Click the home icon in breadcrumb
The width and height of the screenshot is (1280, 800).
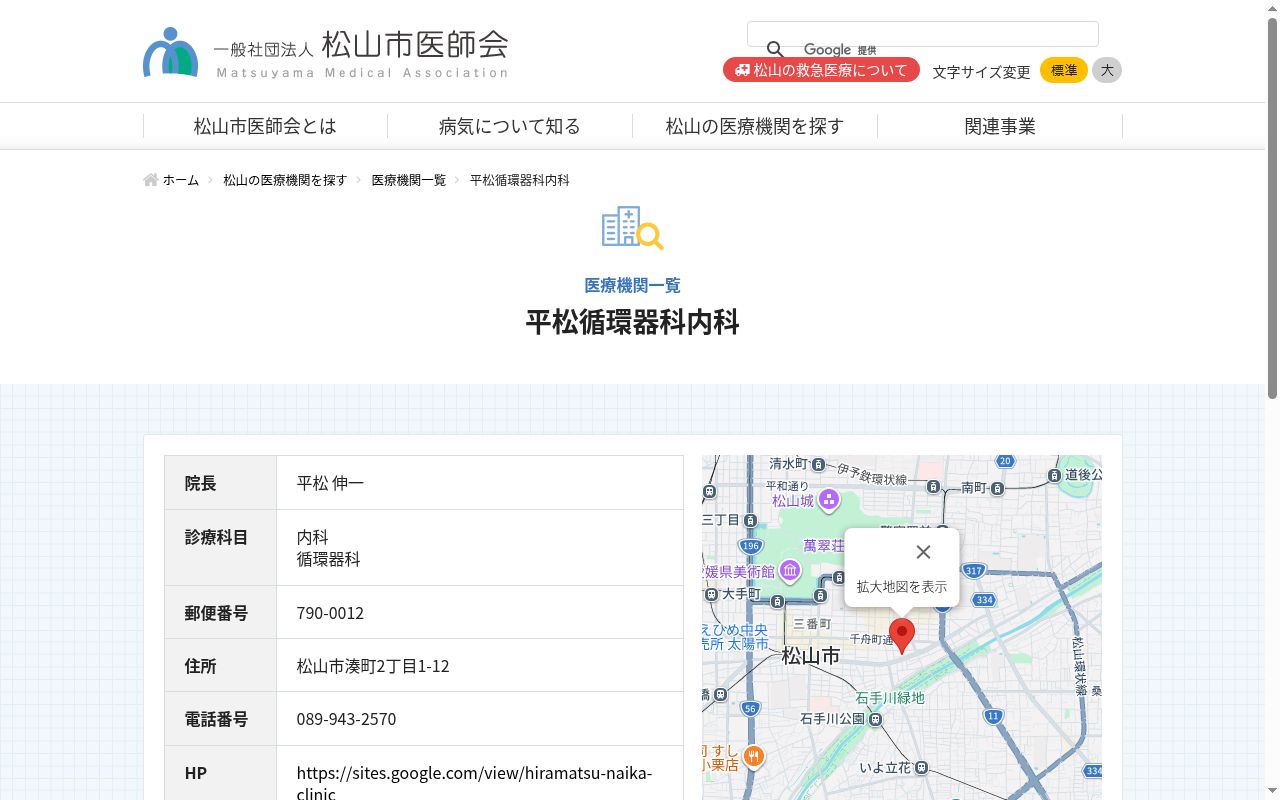[x=151, y=180]
